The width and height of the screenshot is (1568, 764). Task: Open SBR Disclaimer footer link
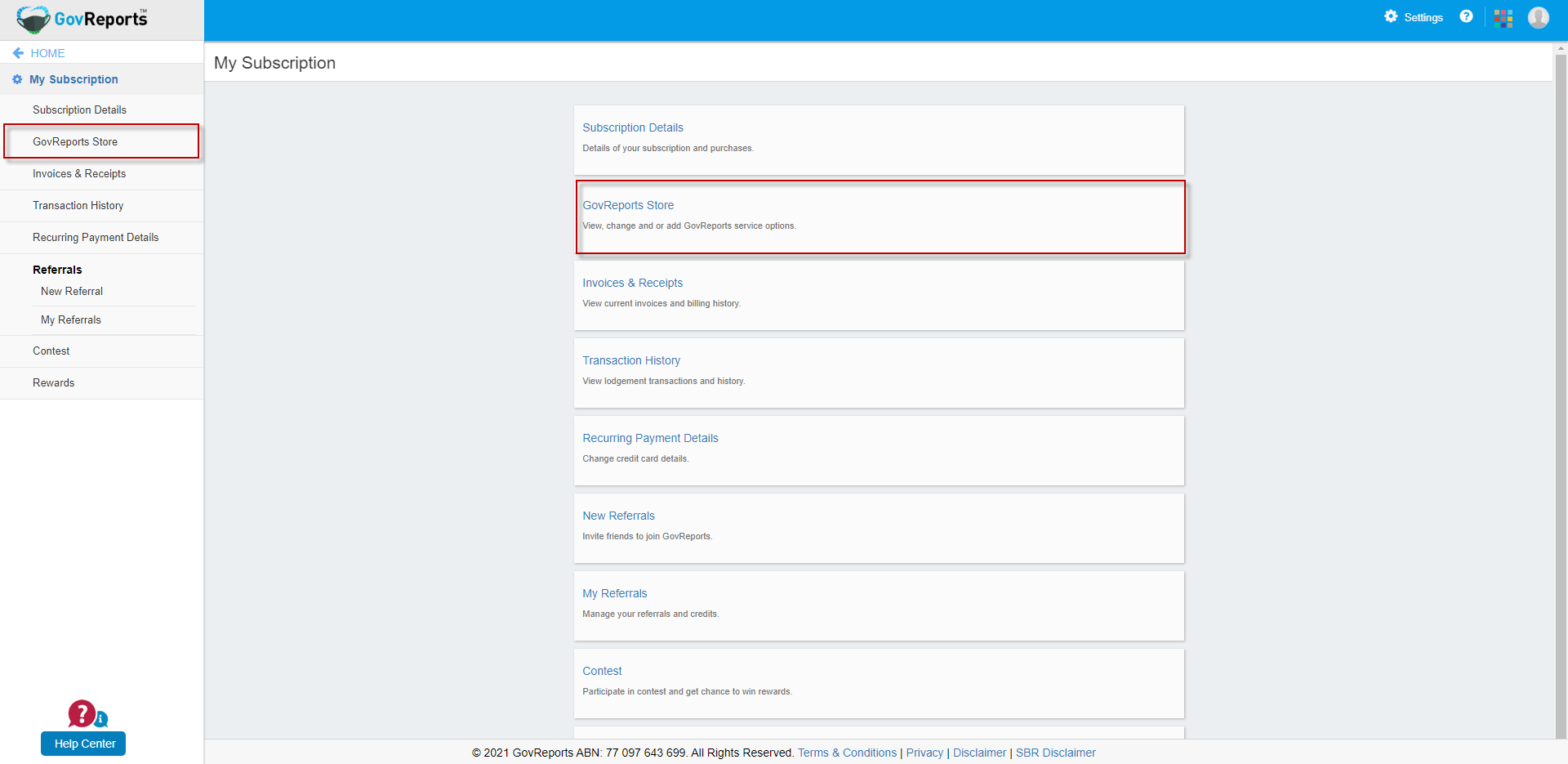point(1055,753)
